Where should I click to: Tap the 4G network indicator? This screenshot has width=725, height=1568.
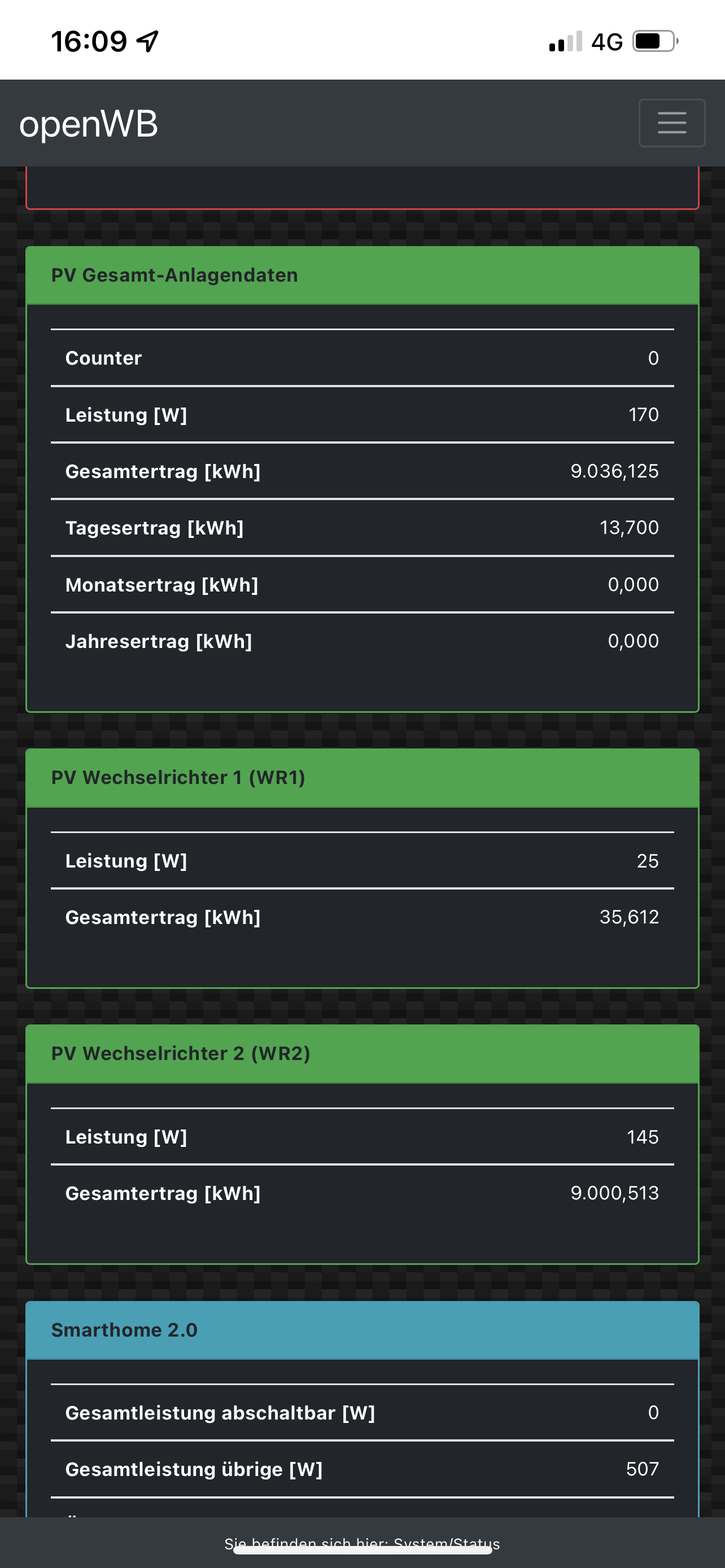click(607, 42)
